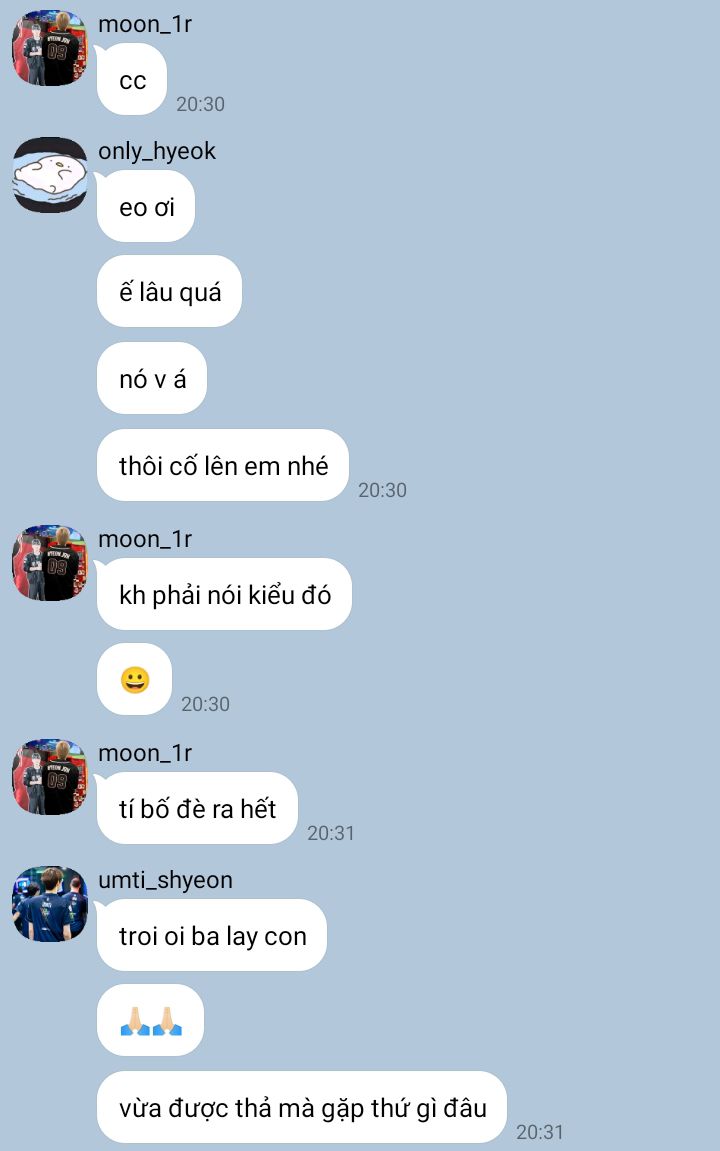Open umti_shyeon's profile avatar
720x1151 pixels.
pyautogui.click(x=50, y=904)
